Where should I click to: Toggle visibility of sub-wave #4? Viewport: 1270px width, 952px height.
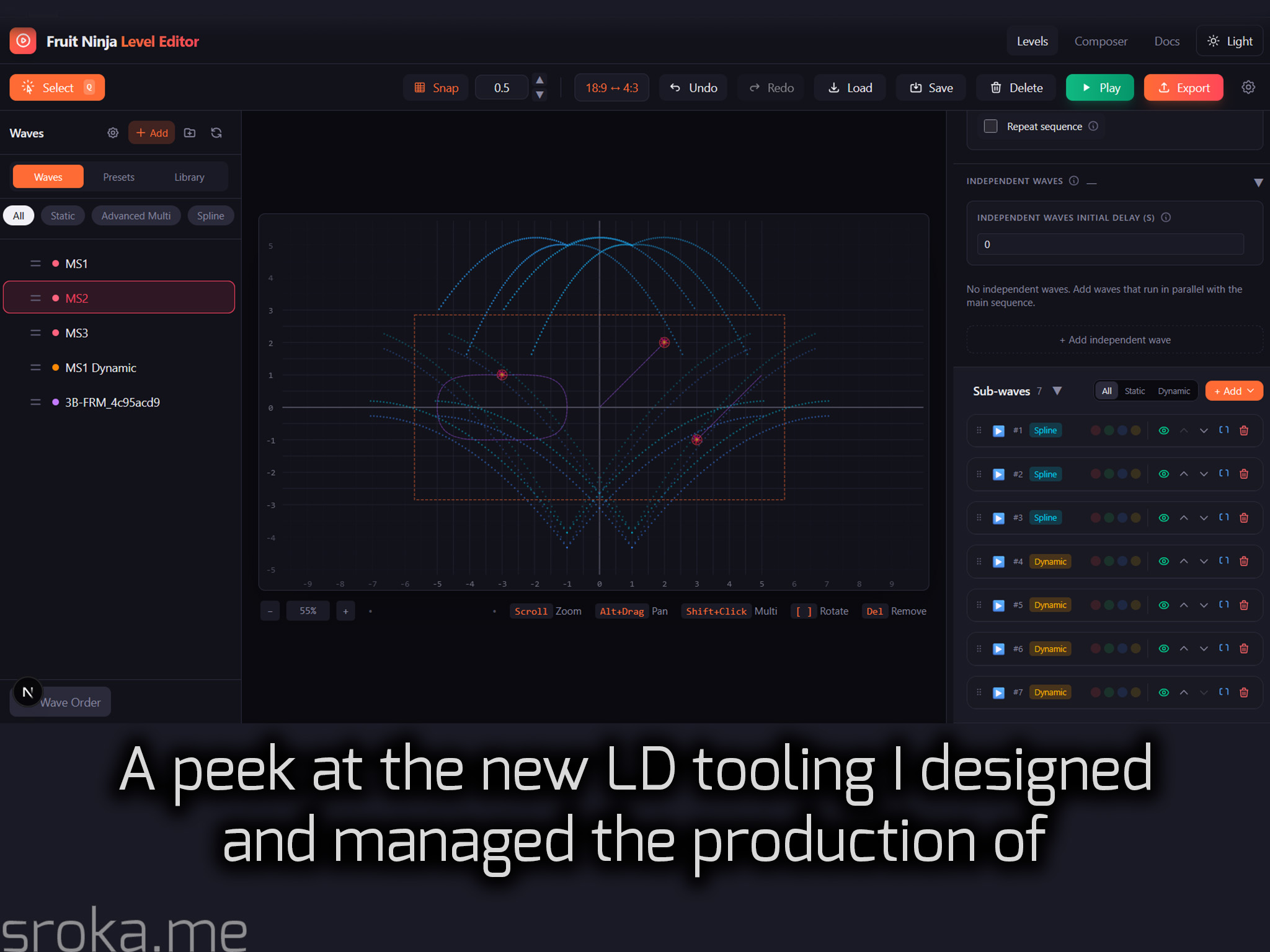point(1164,562)
